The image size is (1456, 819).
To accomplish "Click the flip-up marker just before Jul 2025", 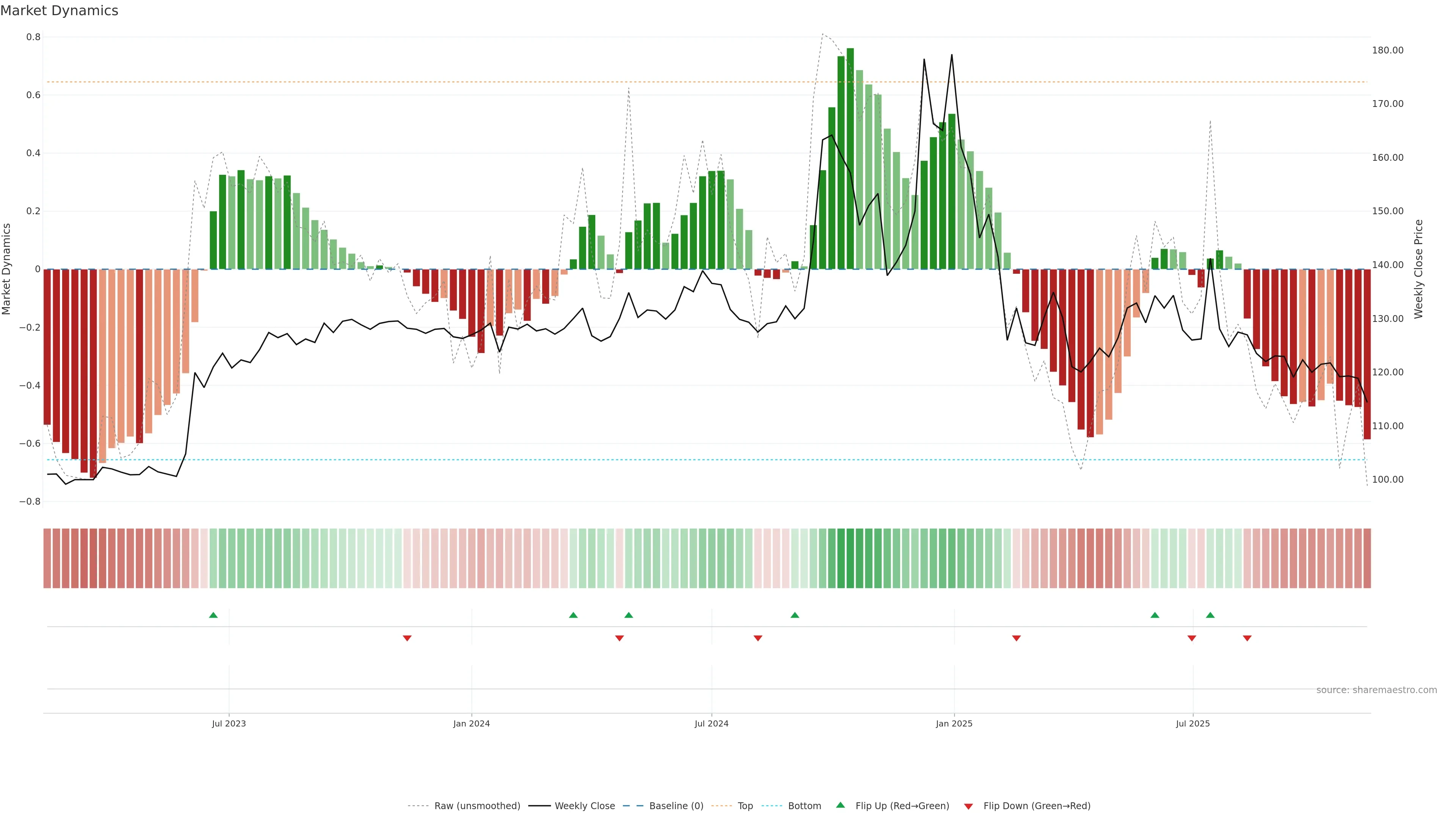I will click(1155, 615).
